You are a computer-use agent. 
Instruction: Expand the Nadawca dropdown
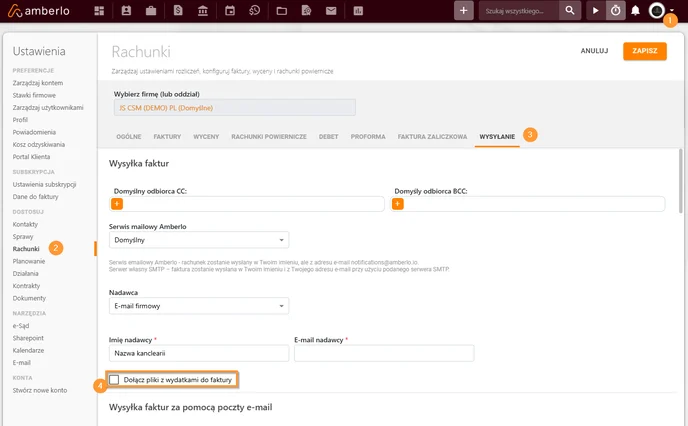click(x=199, y=306)
